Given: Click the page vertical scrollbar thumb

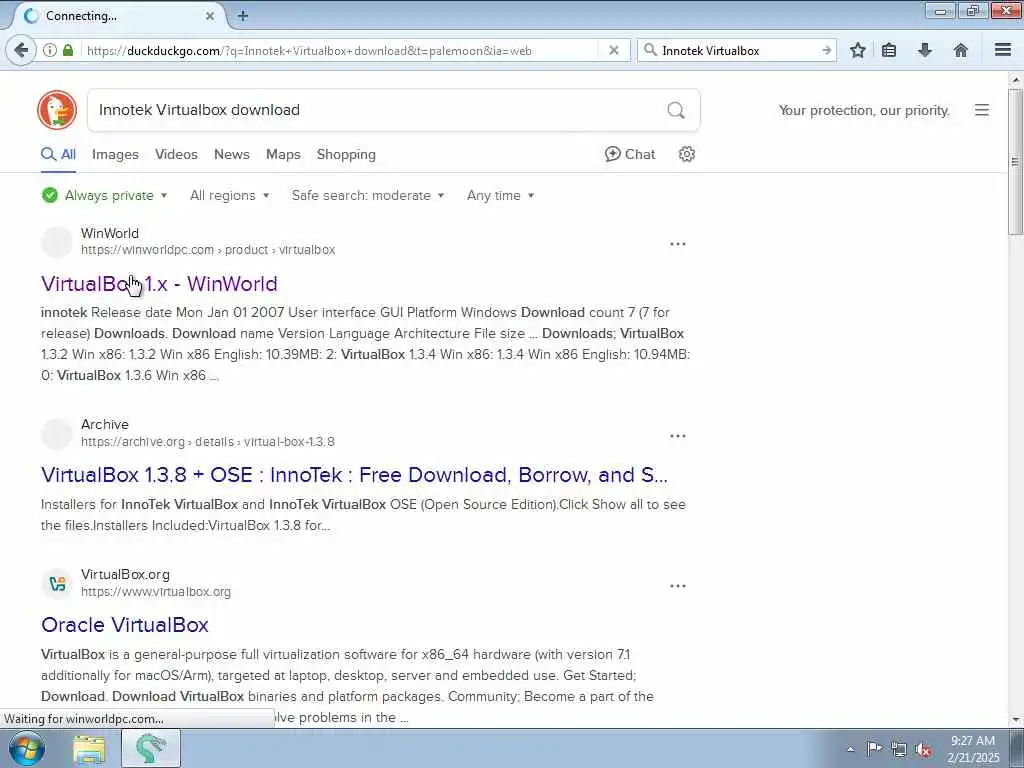Looking at the screenshot, I should 1015,162.
